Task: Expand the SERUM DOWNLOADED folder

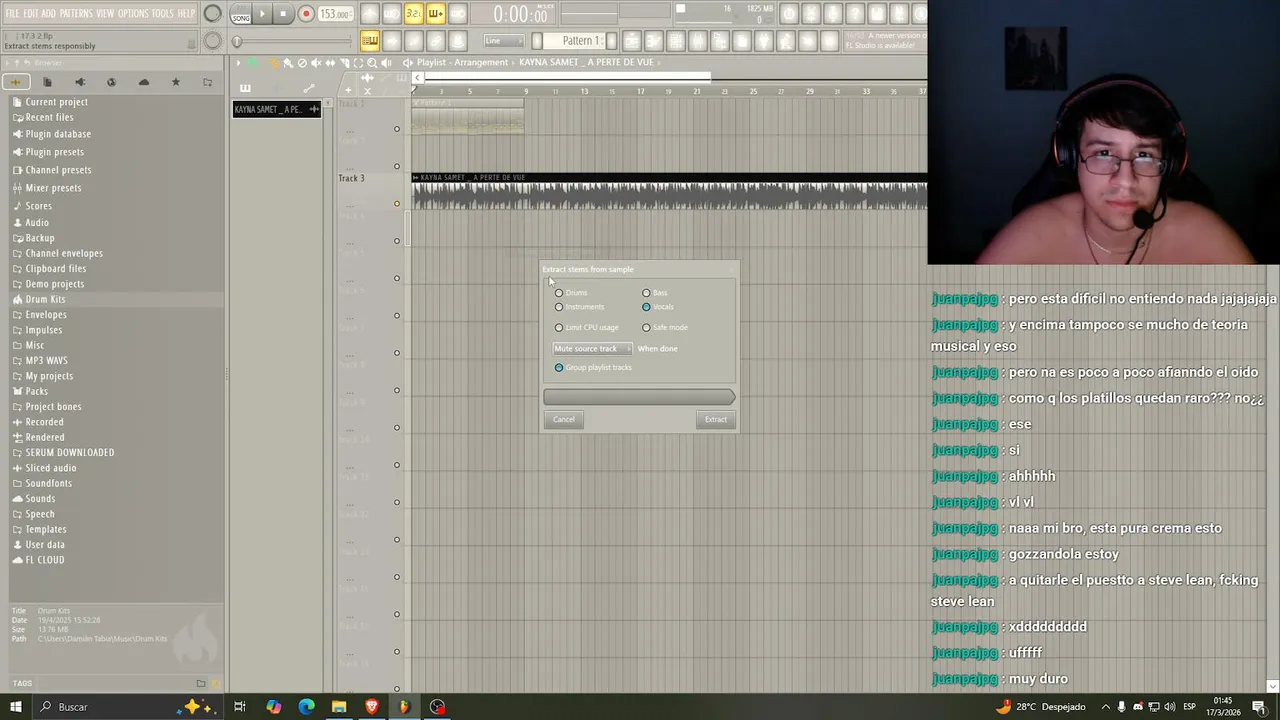Action: pos(69,452)
